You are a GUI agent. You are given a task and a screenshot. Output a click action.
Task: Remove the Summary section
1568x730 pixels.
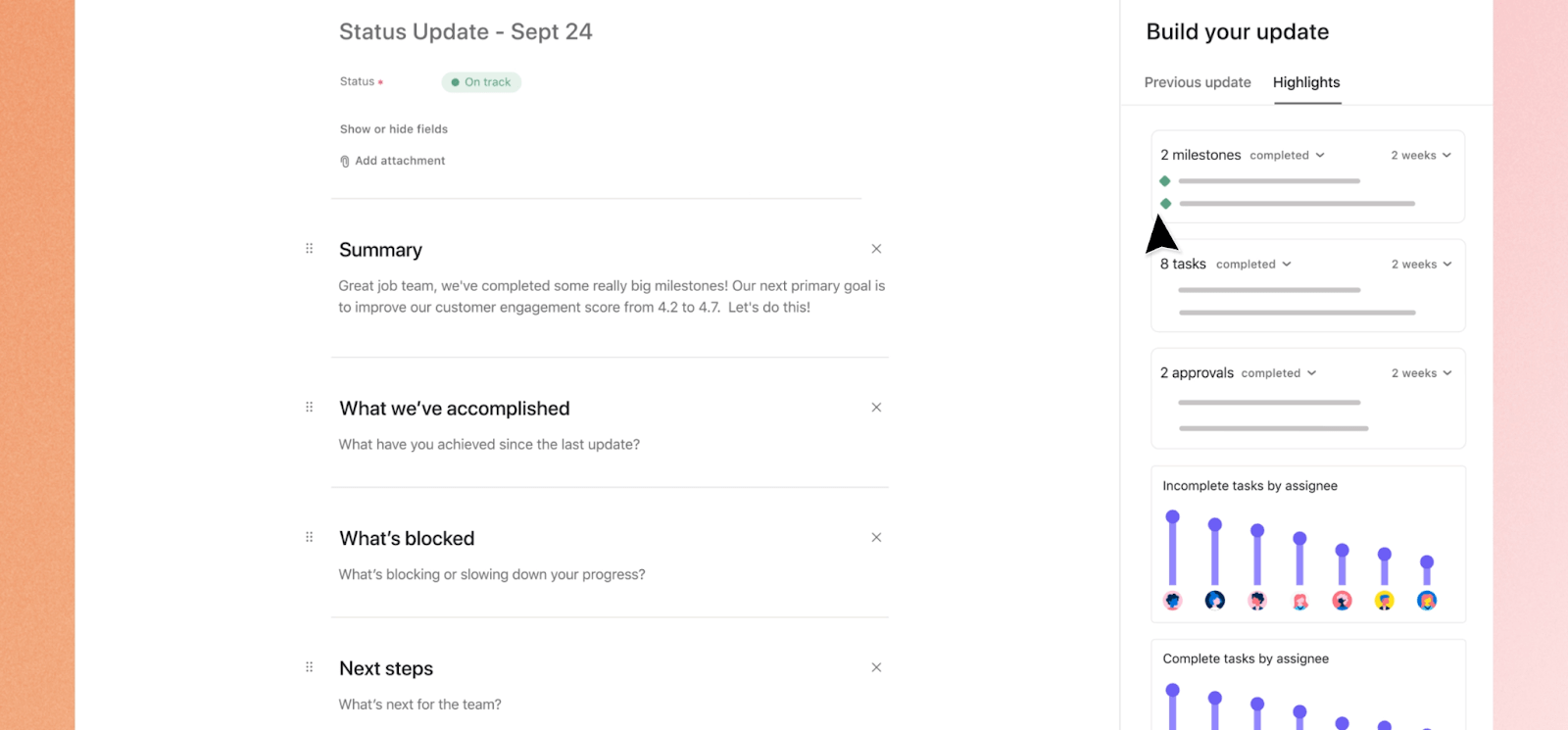point(876,249)
